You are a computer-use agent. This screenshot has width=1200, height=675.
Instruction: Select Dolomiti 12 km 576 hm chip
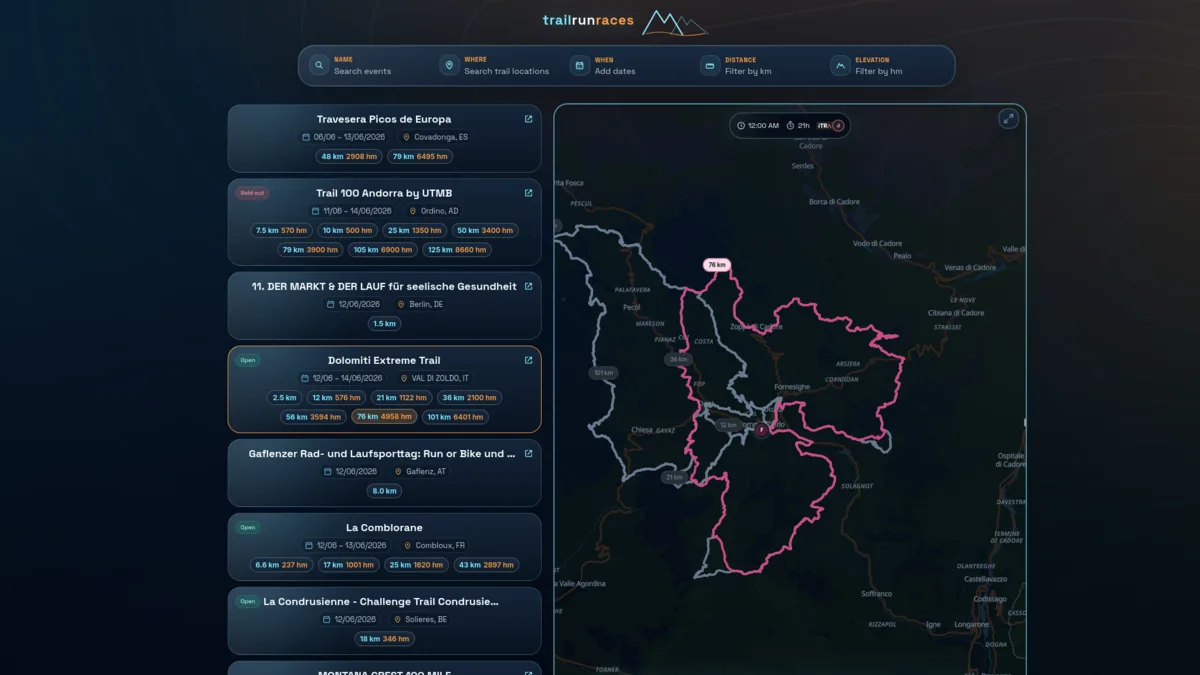(336, 397)
